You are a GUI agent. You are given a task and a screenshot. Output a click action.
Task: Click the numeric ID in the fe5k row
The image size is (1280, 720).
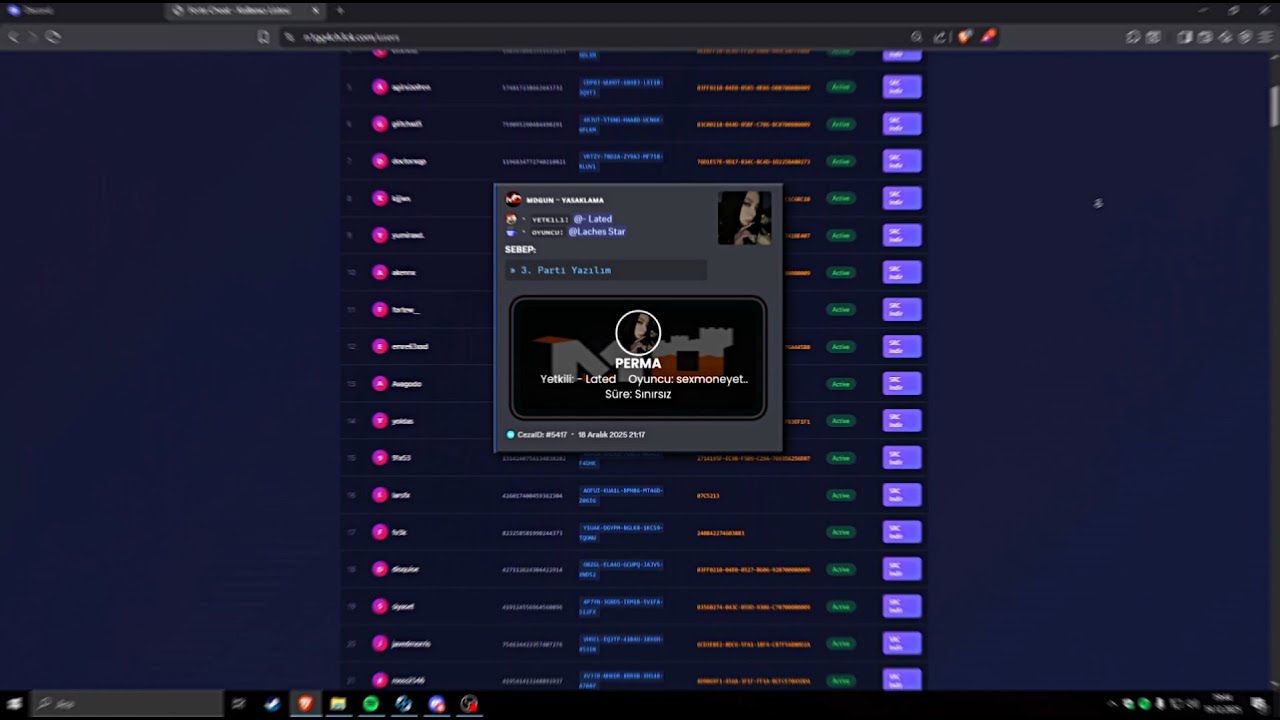click(532, 532)
